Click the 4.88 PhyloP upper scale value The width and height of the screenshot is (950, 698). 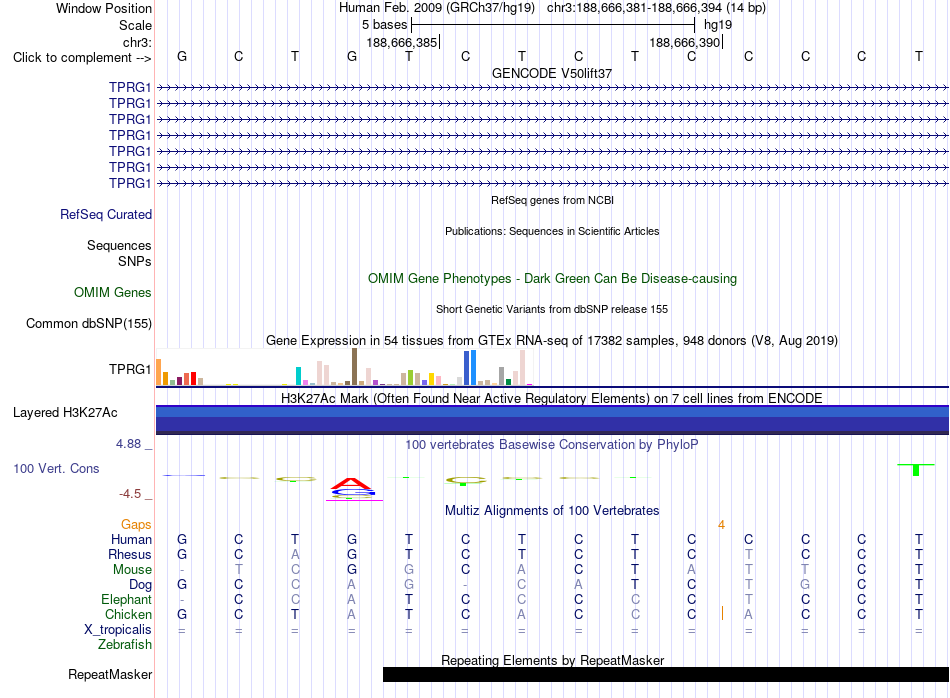coord(128,444)
